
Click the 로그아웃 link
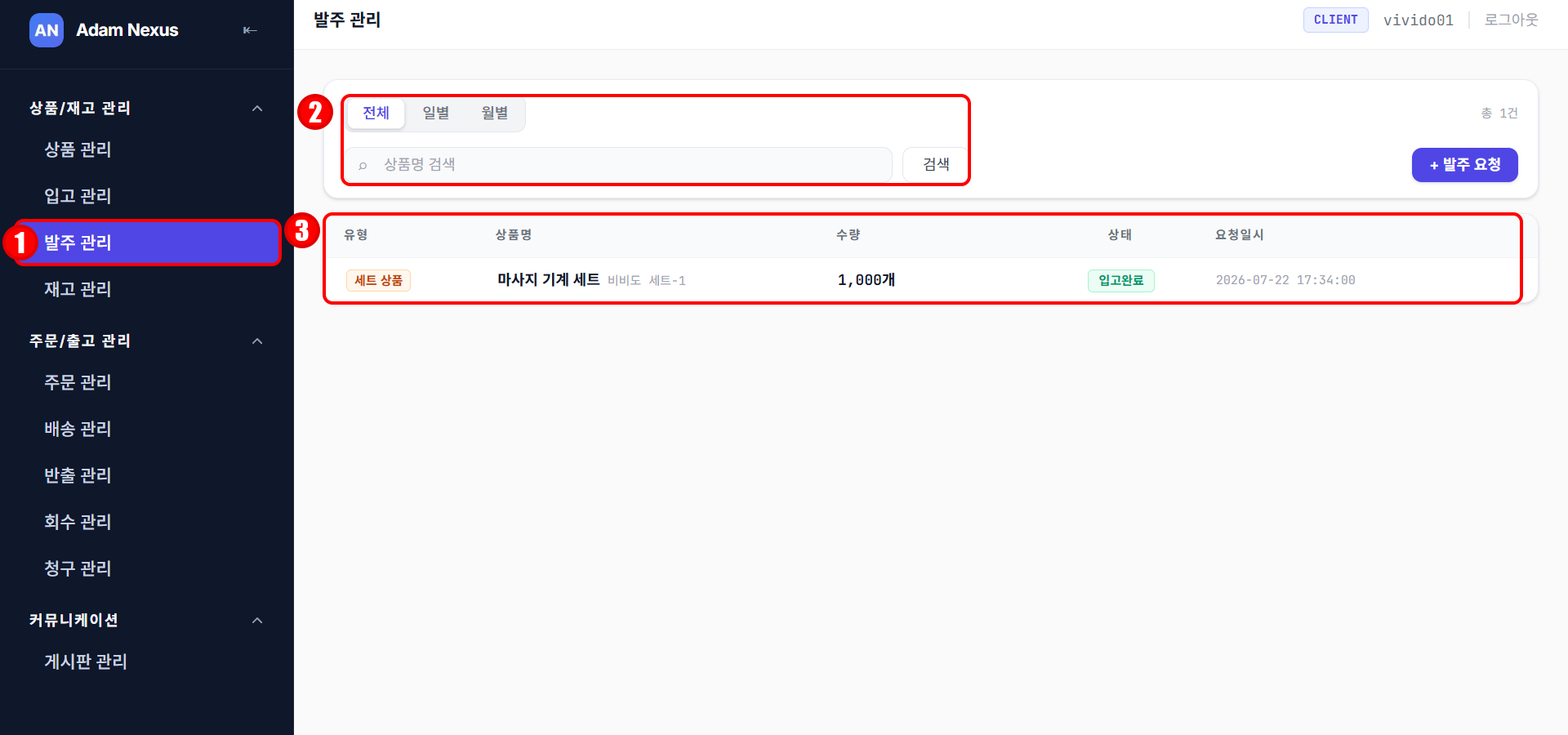(1511, 20)
